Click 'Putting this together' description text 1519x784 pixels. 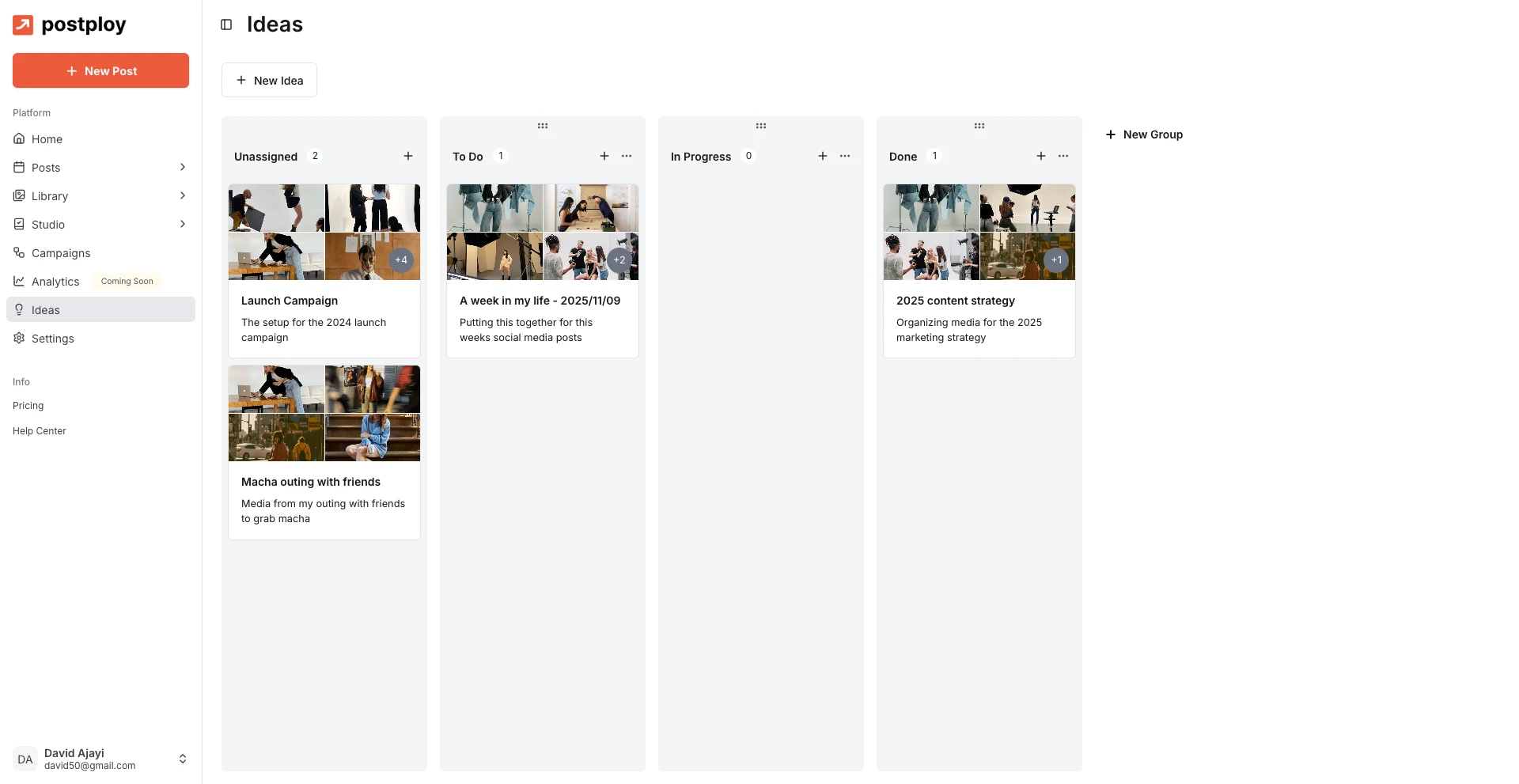click(x=526, y=330)
